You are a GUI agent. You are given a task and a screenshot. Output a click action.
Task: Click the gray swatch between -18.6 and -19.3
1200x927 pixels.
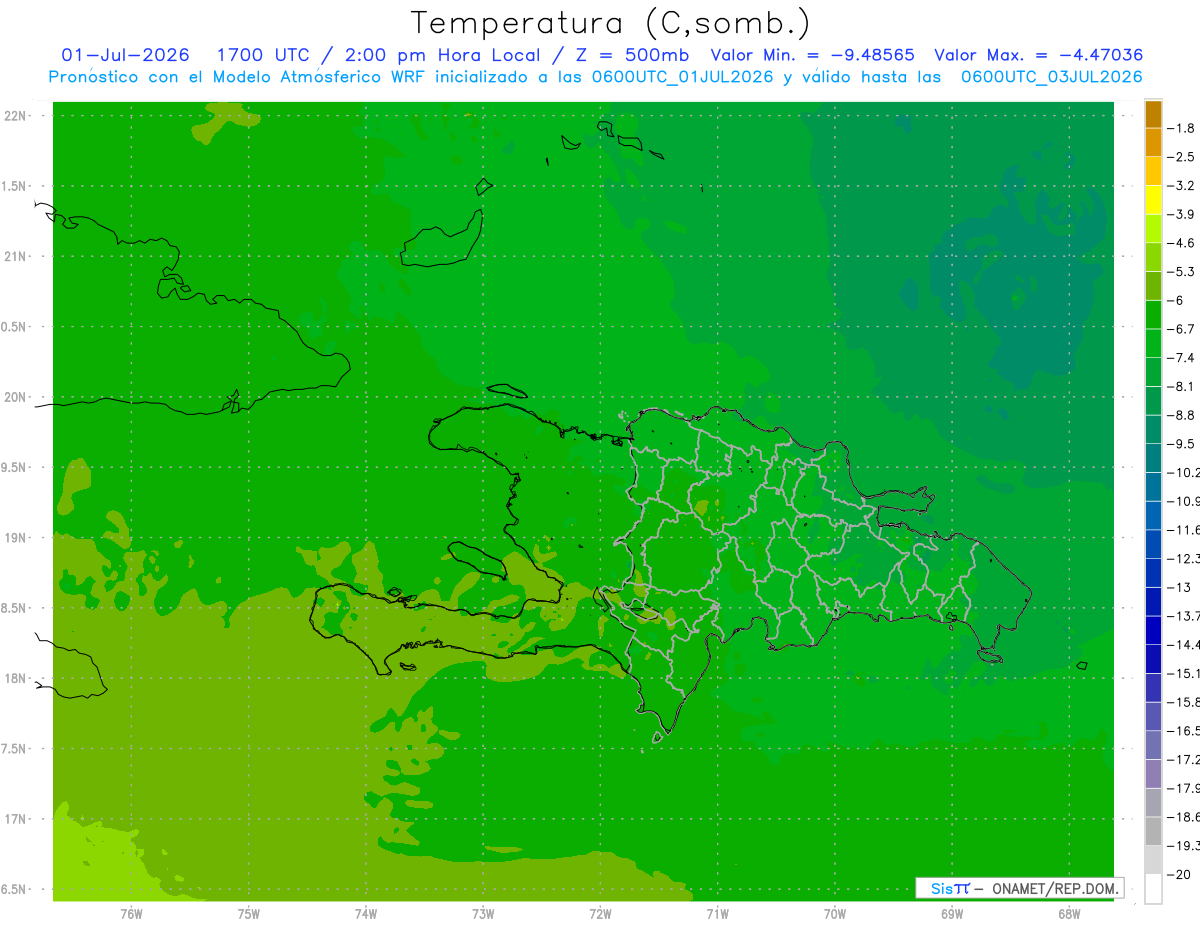click(x=1153, y=832)
